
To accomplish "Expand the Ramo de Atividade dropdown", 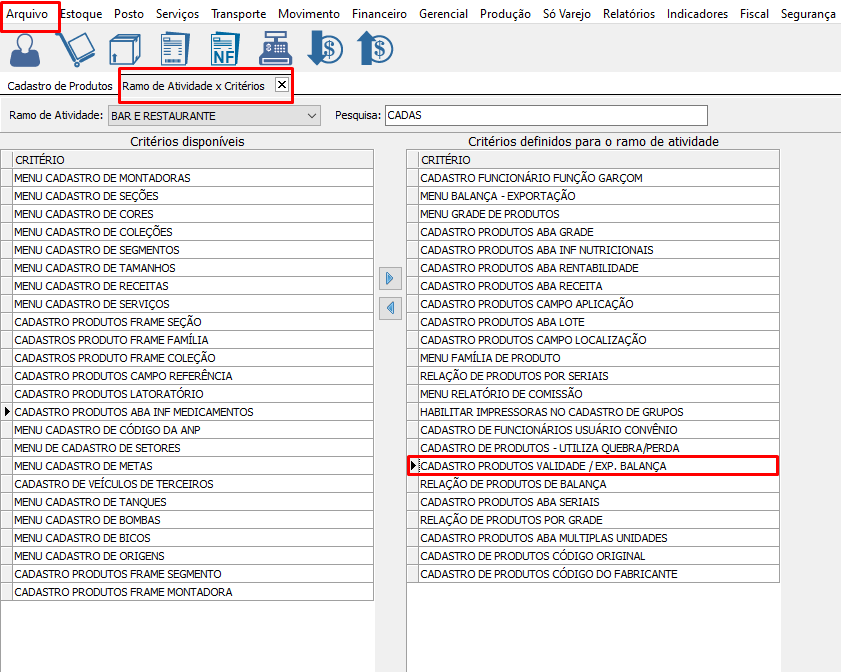I will tap(311, 116).
